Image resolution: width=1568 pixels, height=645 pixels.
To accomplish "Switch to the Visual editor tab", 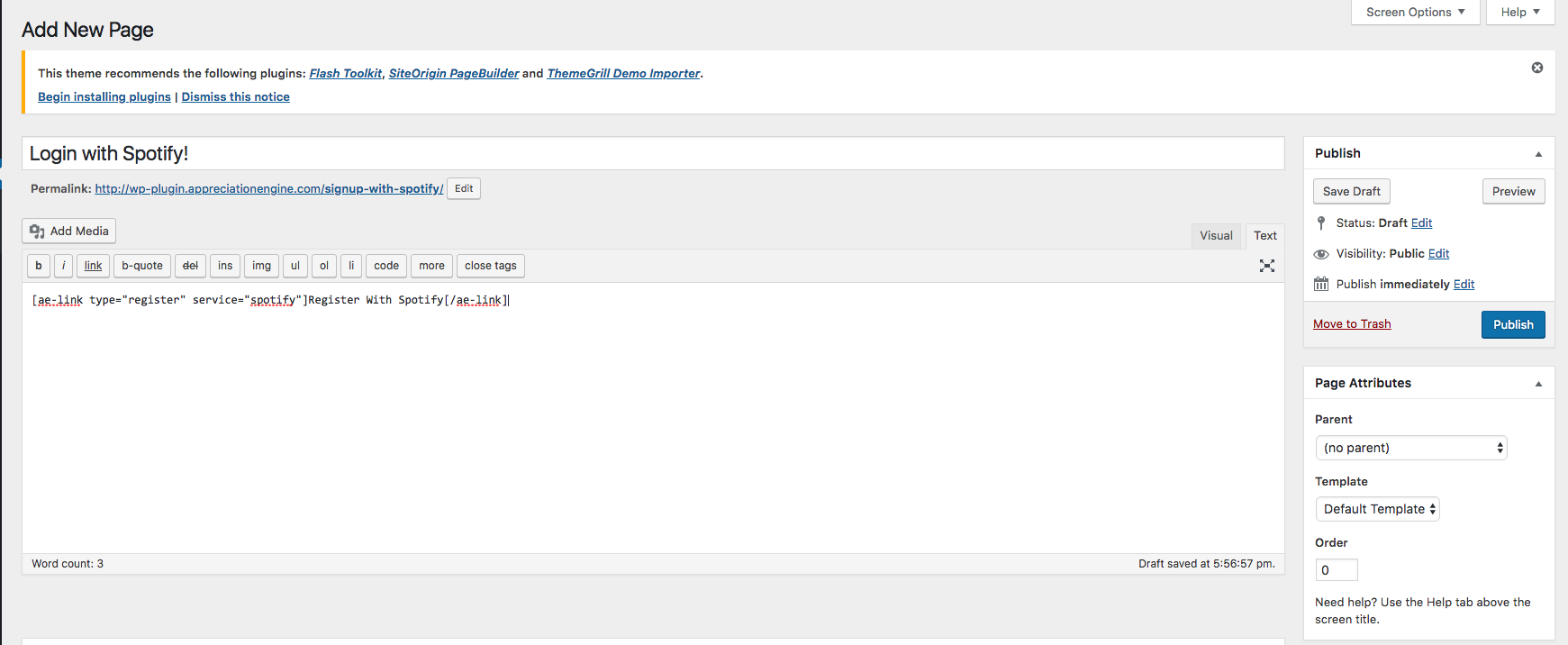I will (1216, 236).
